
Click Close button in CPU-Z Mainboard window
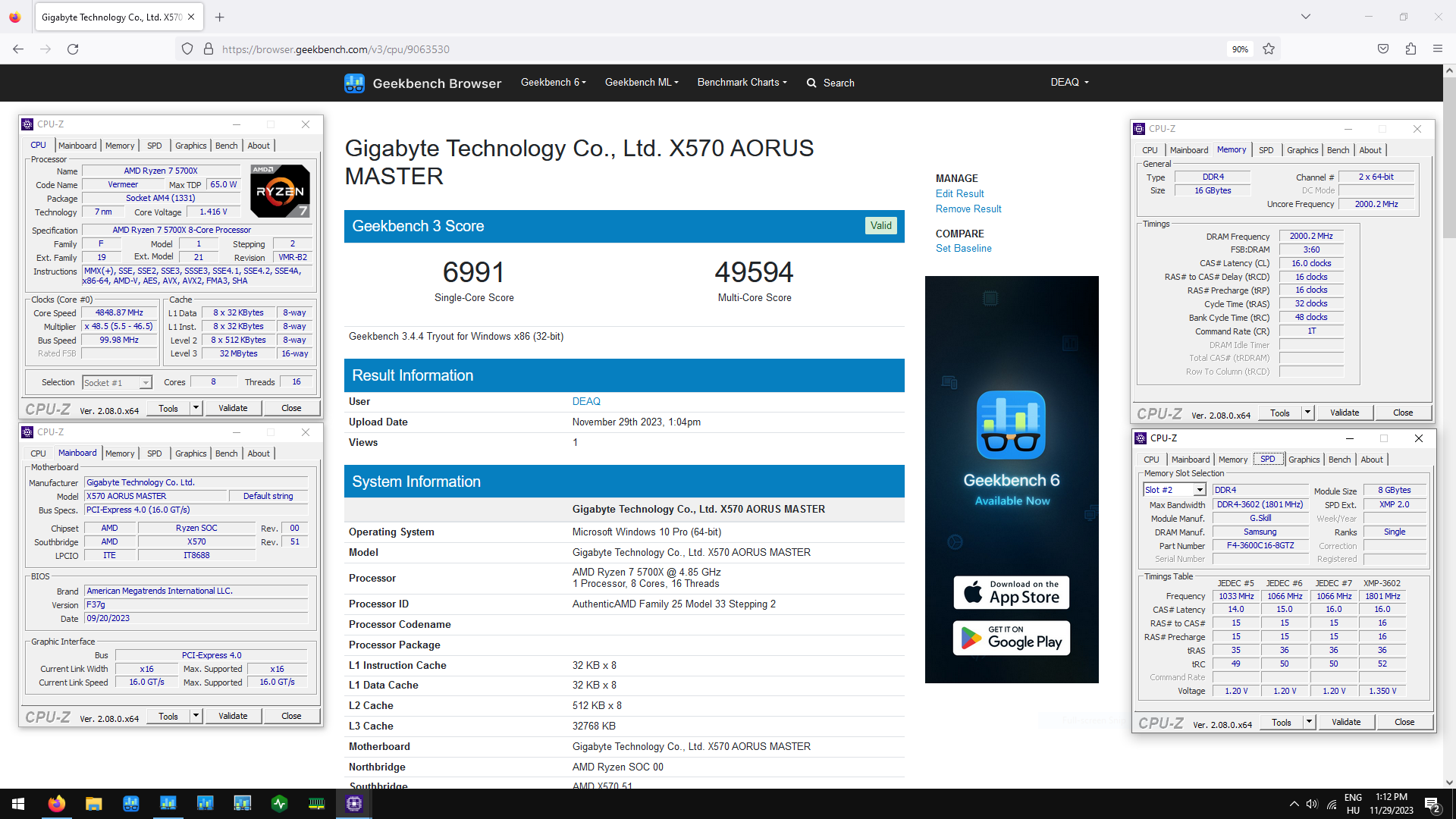(291, 716)
